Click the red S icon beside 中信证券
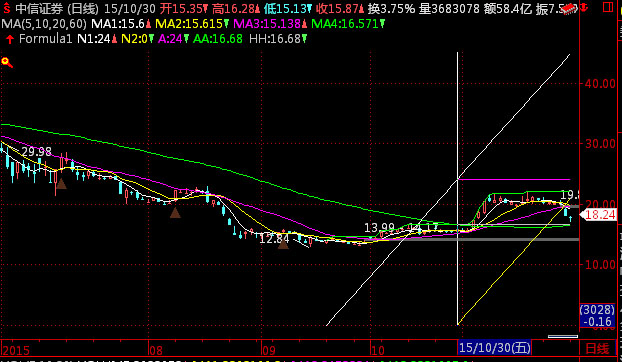The width and height of the screenshot is (622, 362). [6, 8]
